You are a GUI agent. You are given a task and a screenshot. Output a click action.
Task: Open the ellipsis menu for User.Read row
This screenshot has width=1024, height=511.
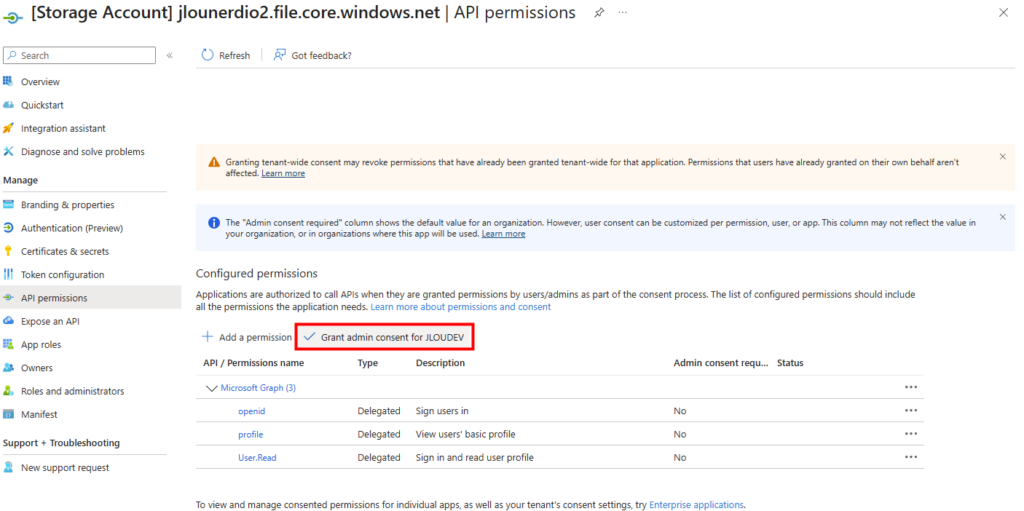pos(911,457)
